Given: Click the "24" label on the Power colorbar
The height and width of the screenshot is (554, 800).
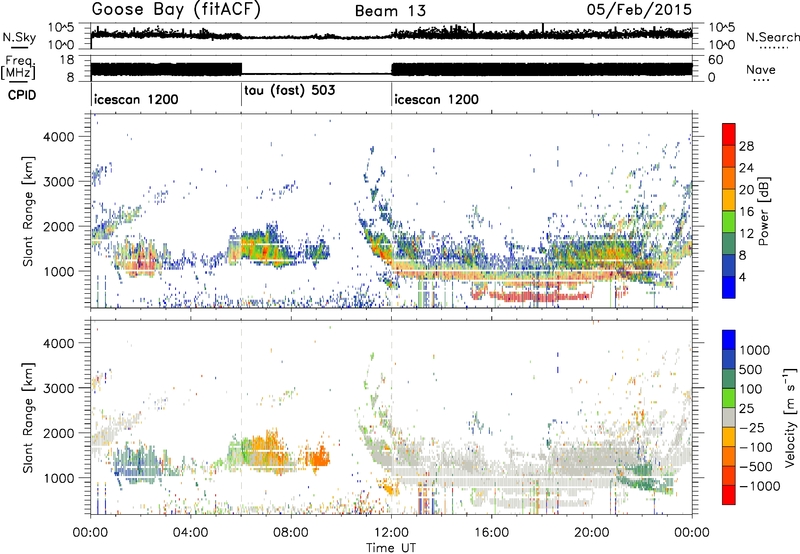Looking at the screenshot, I should pyautogui.click(x=746, y=168).
